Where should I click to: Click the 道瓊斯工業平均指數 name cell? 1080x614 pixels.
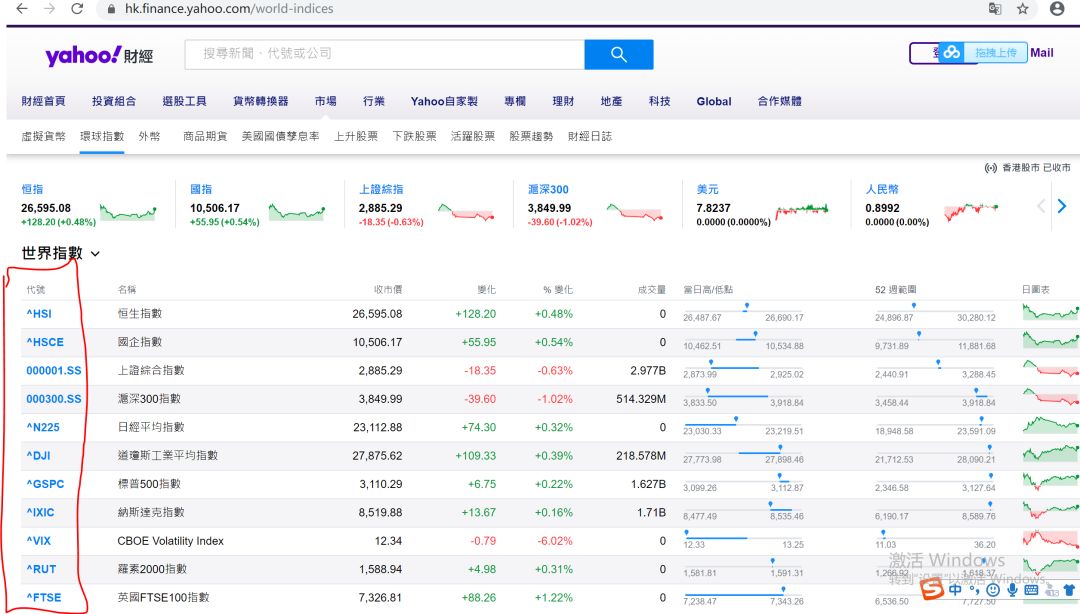(167, 456)
